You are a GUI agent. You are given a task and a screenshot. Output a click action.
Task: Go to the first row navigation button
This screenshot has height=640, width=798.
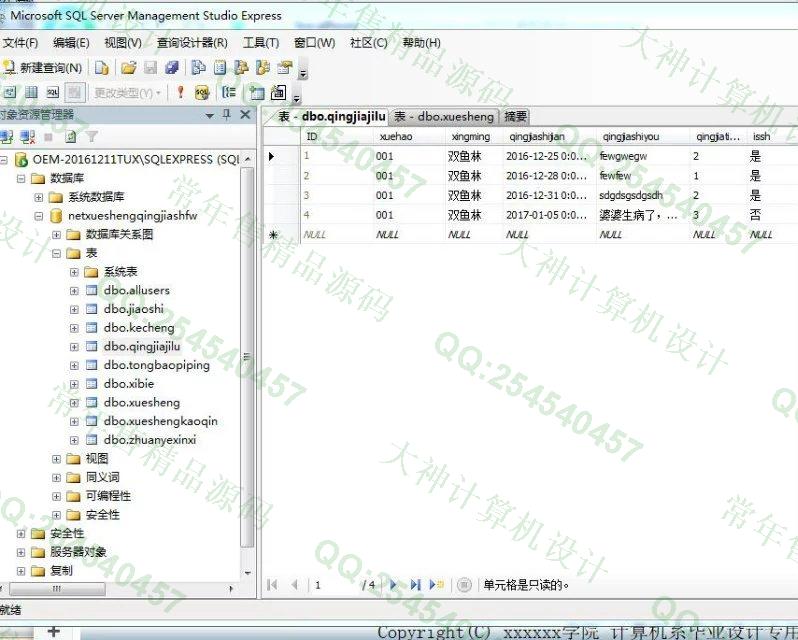pos(272,585)
